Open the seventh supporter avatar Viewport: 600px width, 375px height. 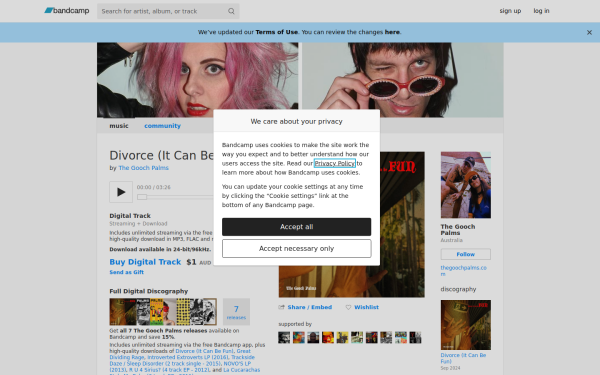(x=371, y=338)
